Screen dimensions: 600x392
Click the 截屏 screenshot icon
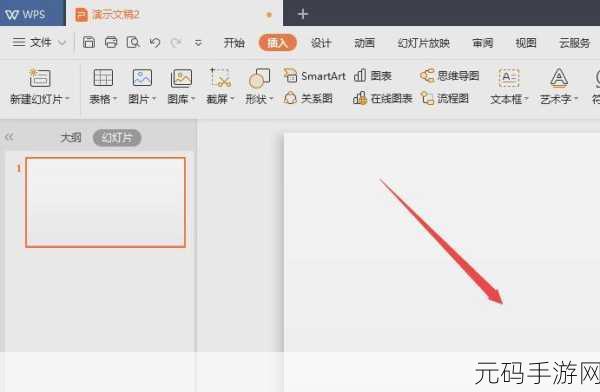(x=220, y=78)
